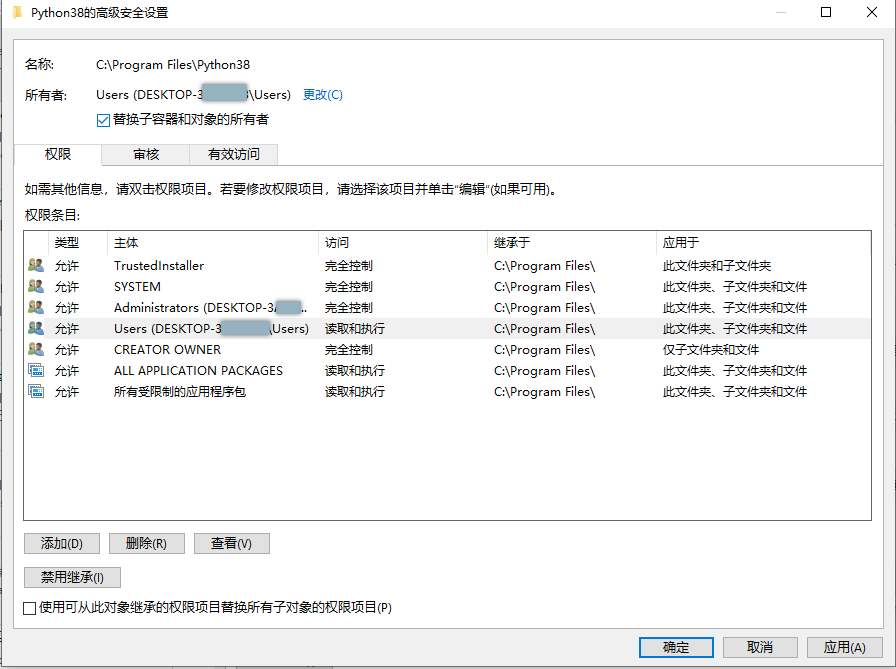Image resolution: width=896 pixels, height=669 pixels.
Task: Click 读取和执行 in ALL APPLICATION PACKAGES row
Action: 355,371
